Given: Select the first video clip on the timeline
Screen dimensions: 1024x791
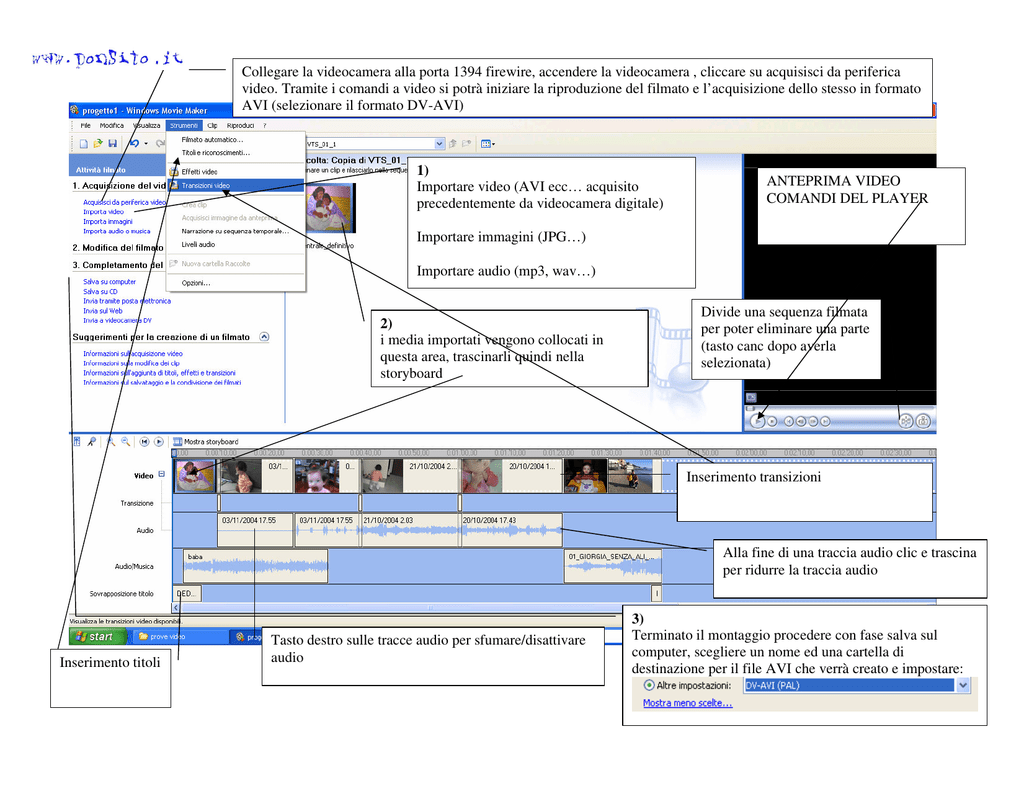Looking at the screenshot, I should coord(195,476).
